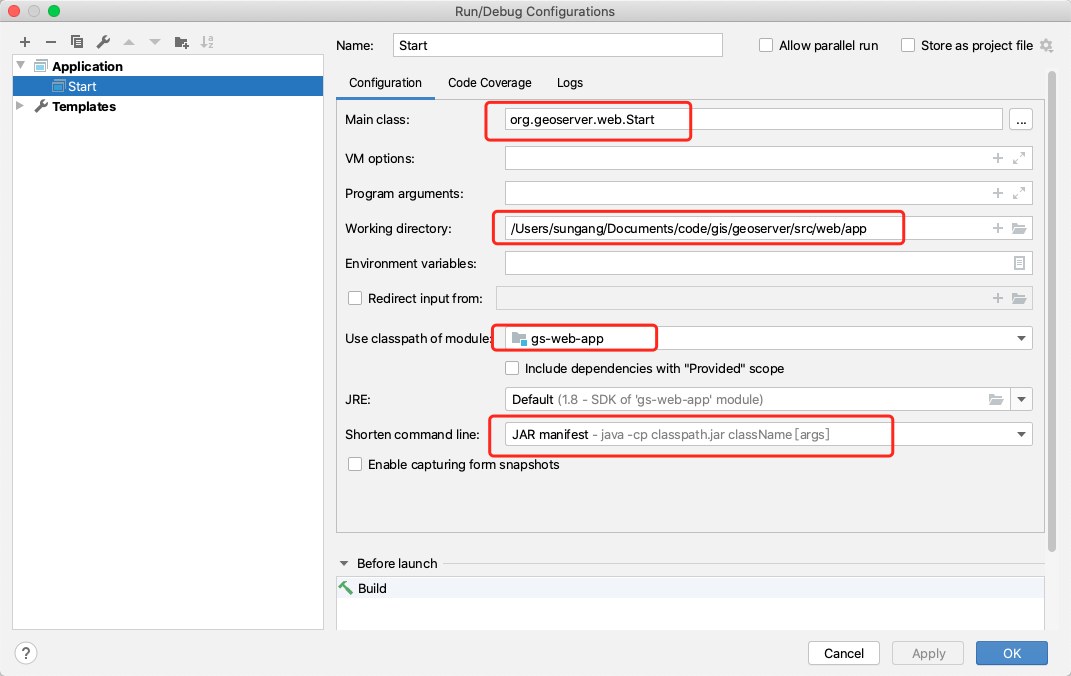Check Include dependencies with Provided scope
The image size is (1071, 676).
tap(512, 369)
